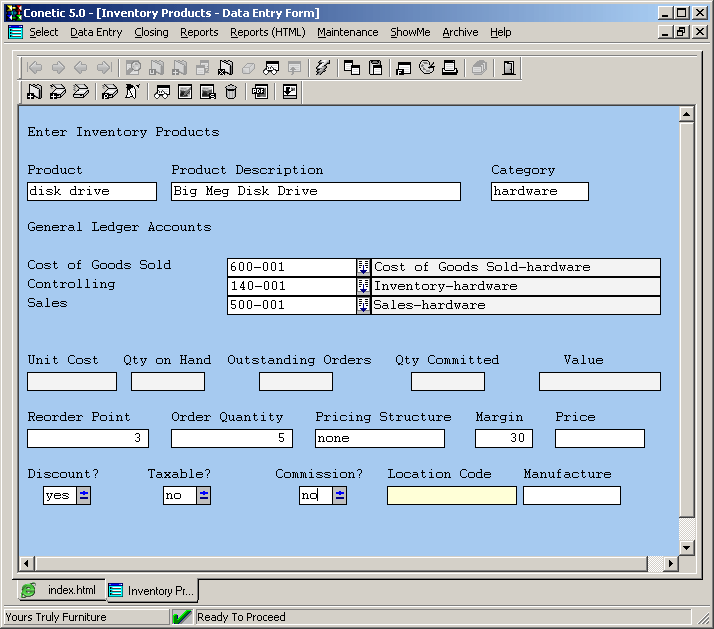Open the Reports (HTML) menu
The image size is (714, 629).
267,32
